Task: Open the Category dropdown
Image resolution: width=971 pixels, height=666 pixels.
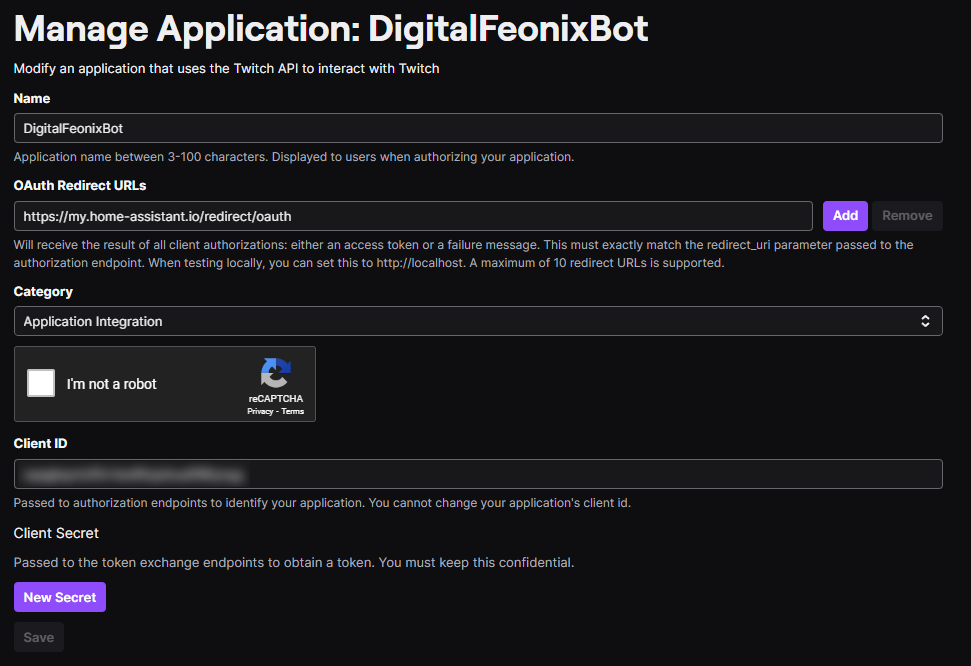Action: [x=477, y=321]
